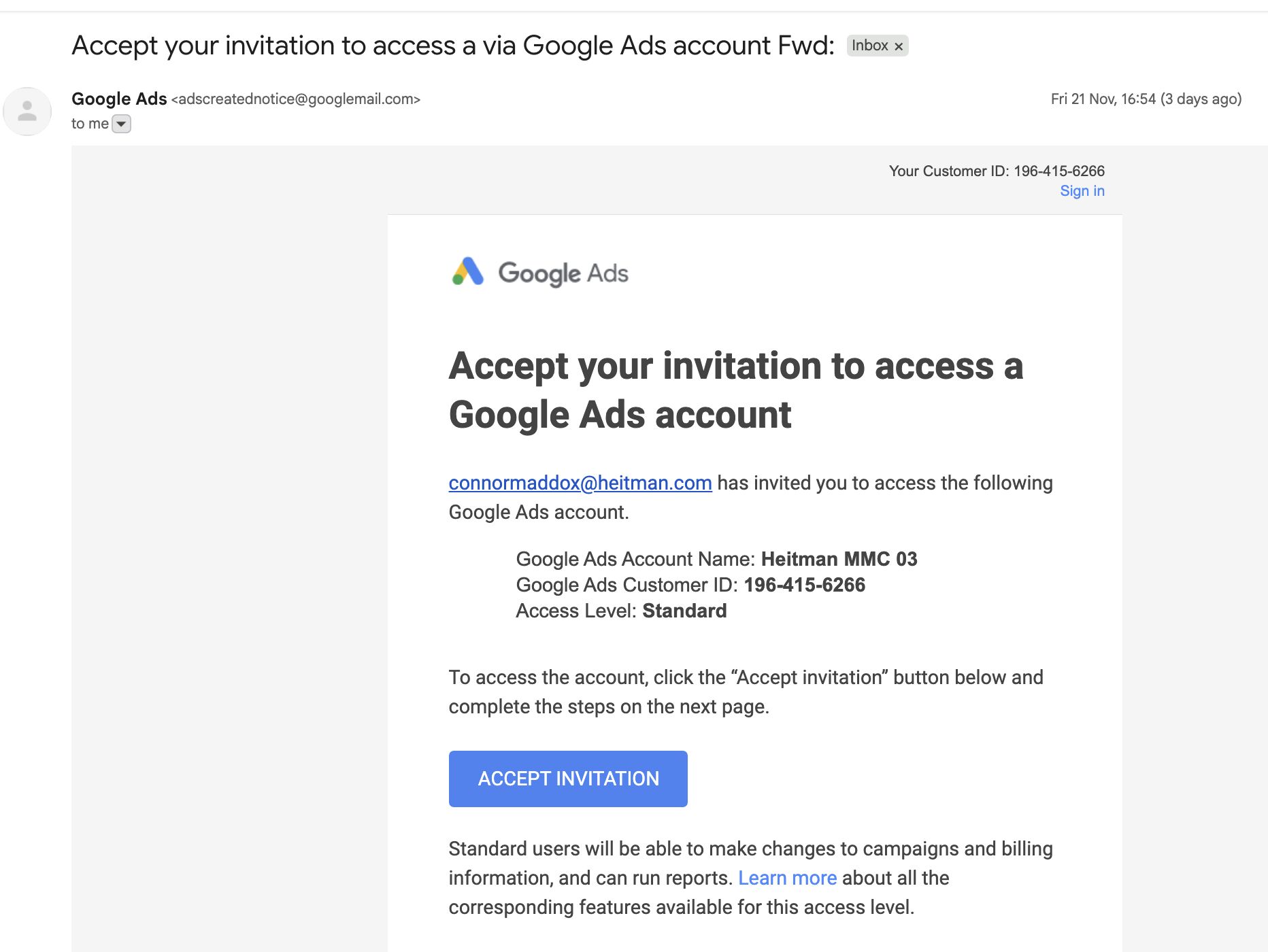Click the Access Level value Standard

684,611
